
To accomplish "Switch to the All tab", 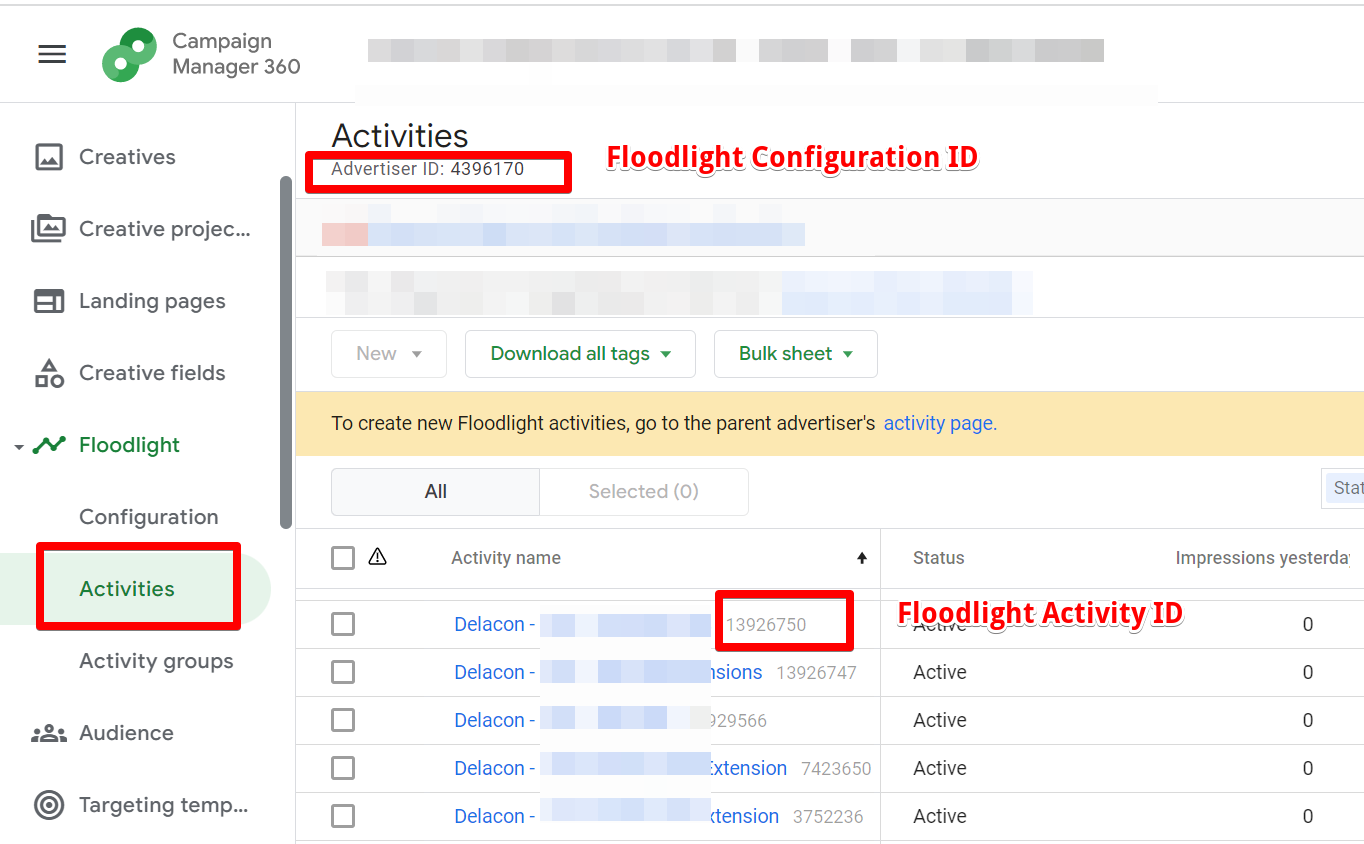I will 435,492.
